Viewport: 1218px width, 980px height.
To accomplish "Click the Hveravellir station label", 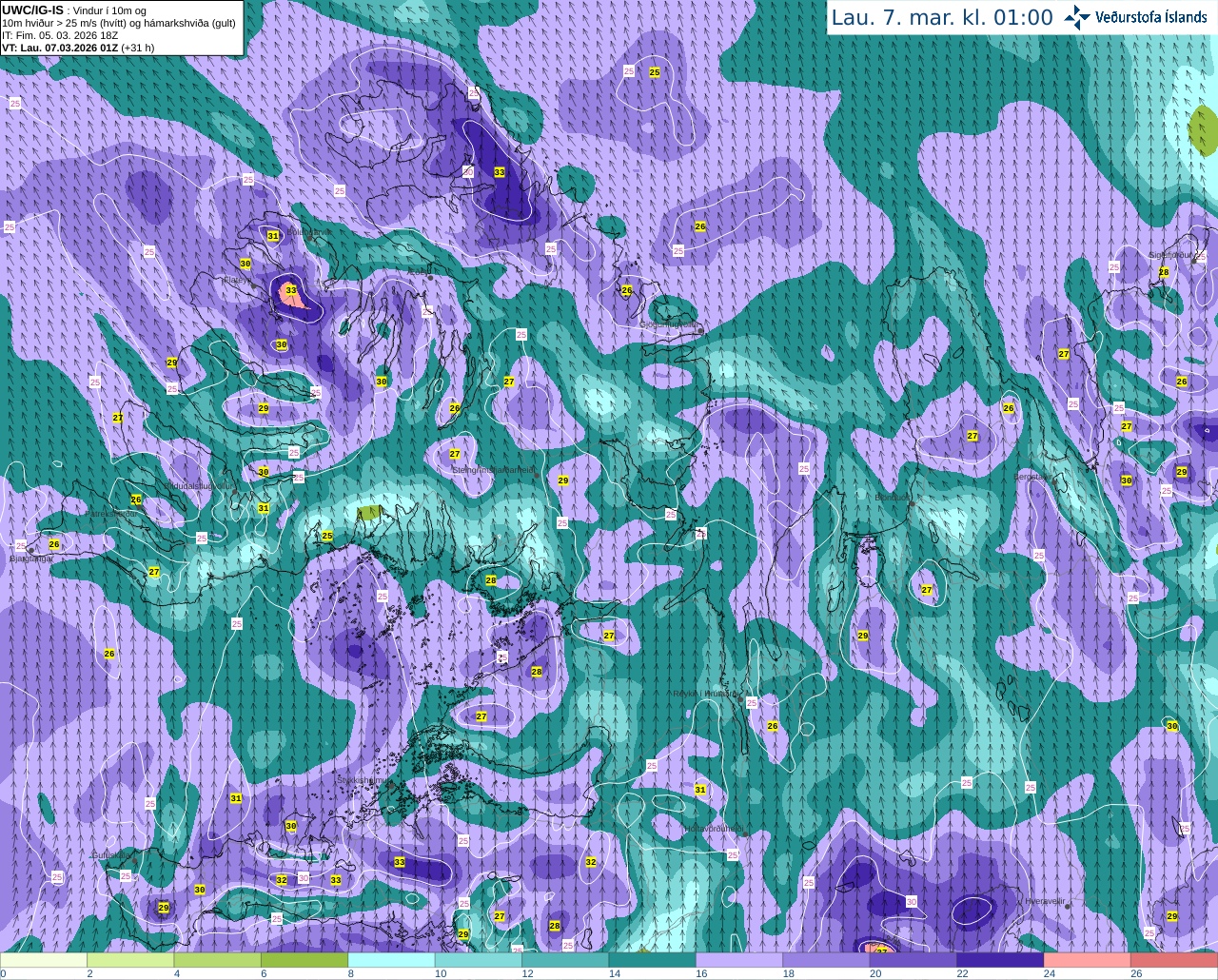I will (x=1045, y=901).
